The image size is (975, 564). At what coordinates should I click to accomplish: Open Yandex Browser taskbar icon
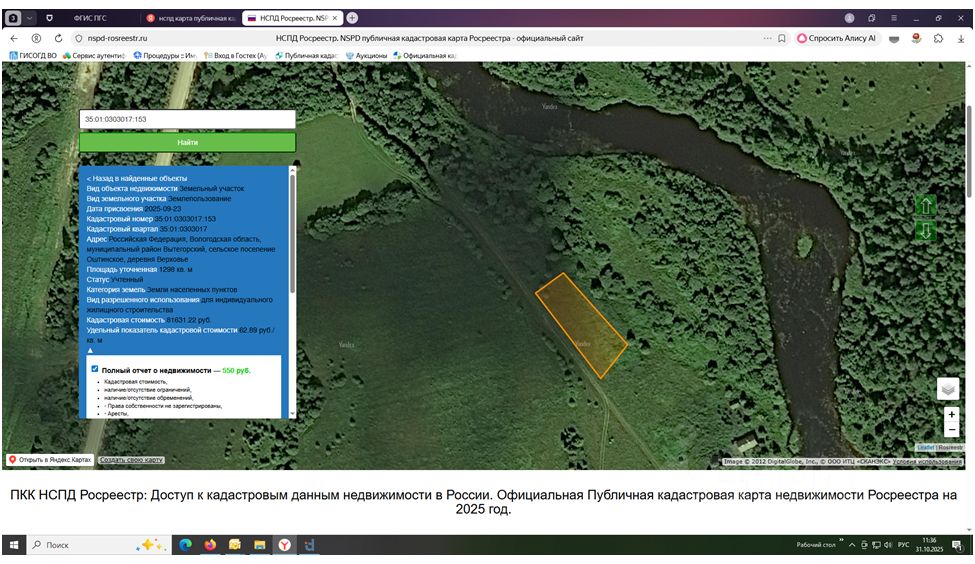[284, 545]
